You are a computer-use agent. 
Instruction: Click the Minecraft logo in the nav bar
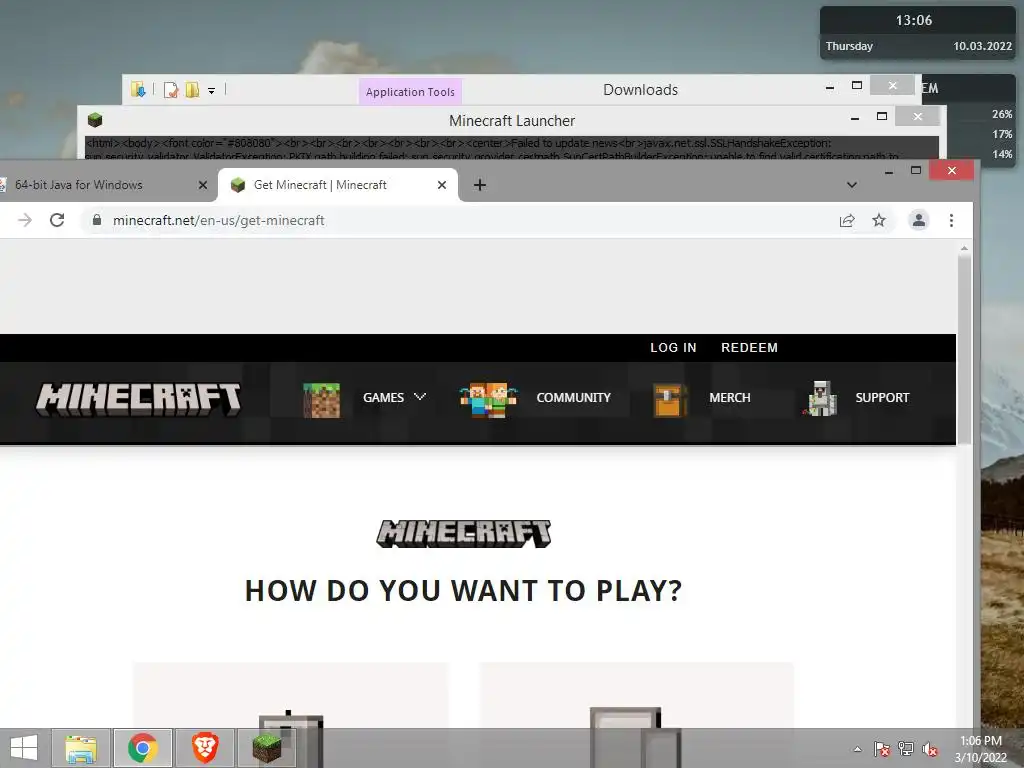pos(138,398)
